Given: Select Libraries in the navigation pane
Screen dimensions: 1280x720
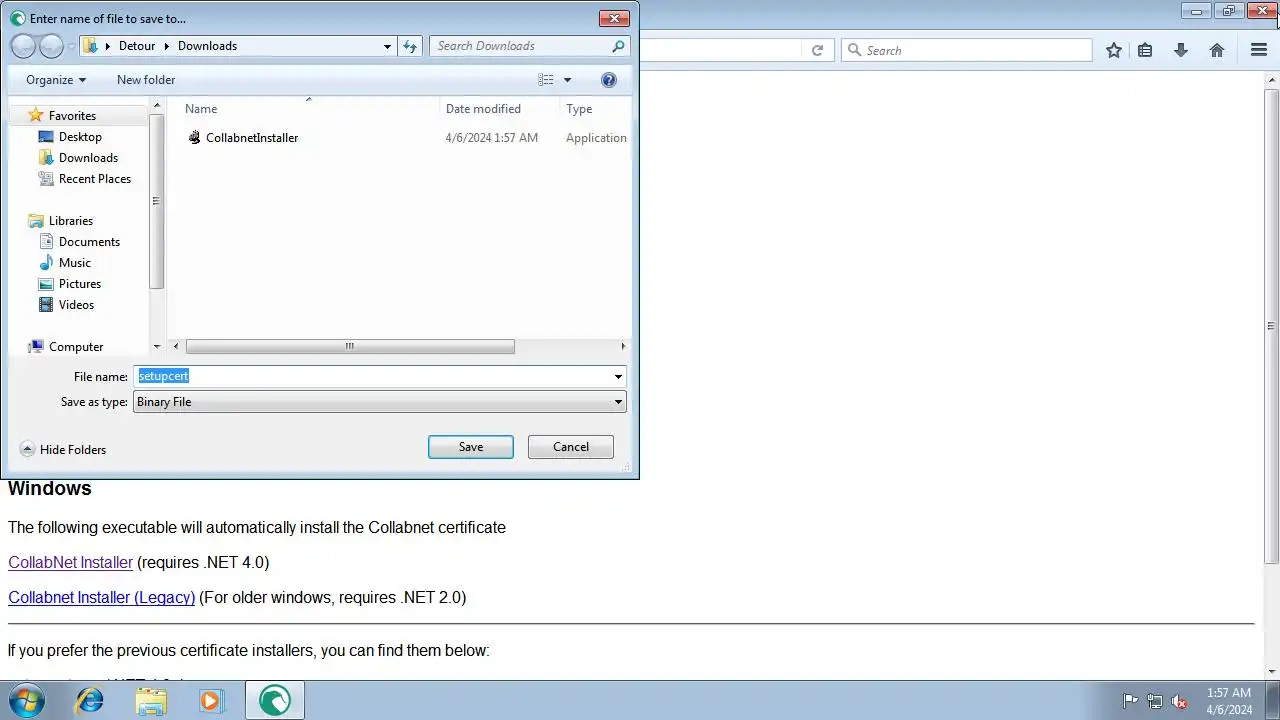Looking at the screenshot, I should click(x=71, y=221).
